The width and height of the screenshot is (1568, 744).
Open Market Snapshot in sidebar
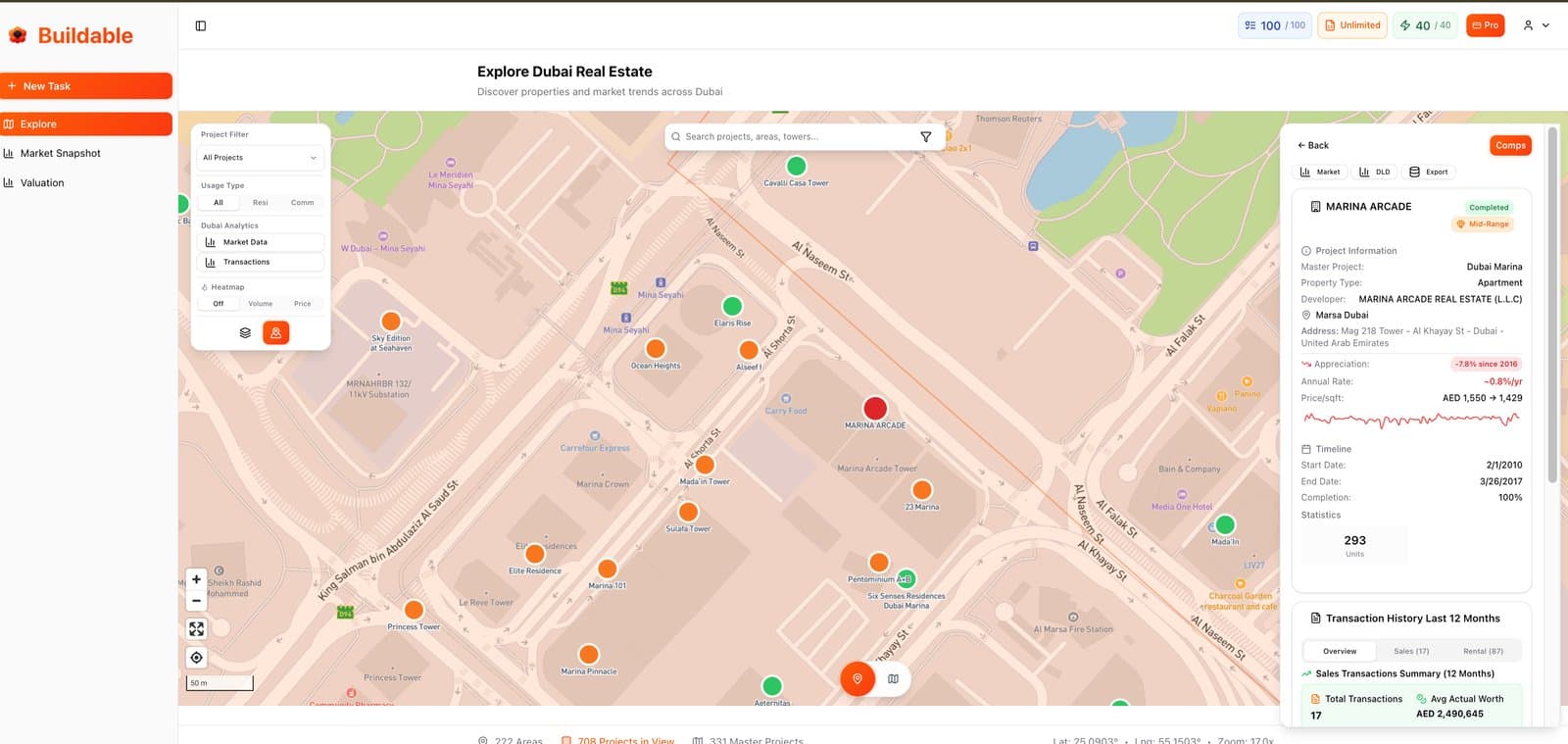(86, 154)
